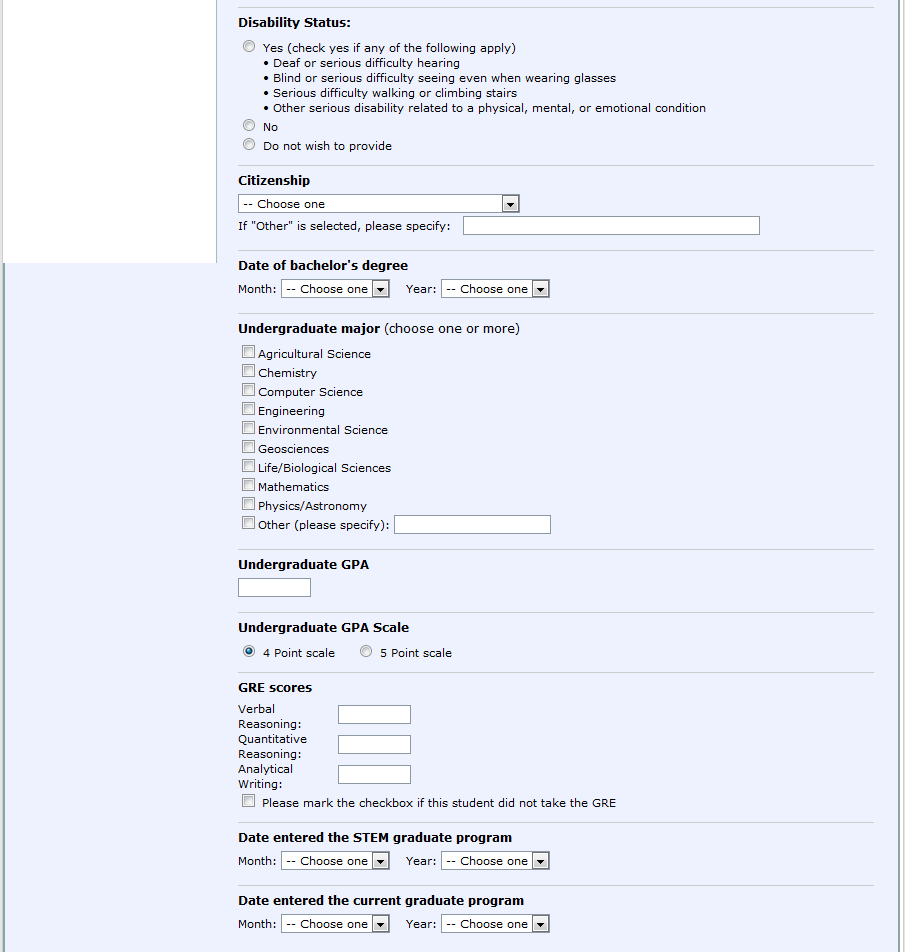Click the Verbal Reasoning score field
The width and height of the screenshot is (905, 952).
[374, 714]
